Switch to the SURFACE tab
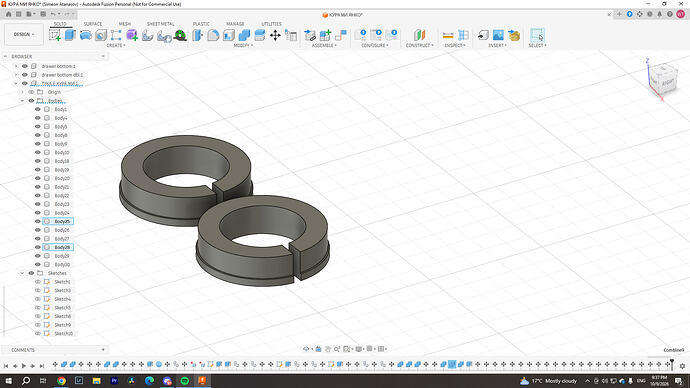The width and height of the screenshot is (690, 388). click(92, 24)
